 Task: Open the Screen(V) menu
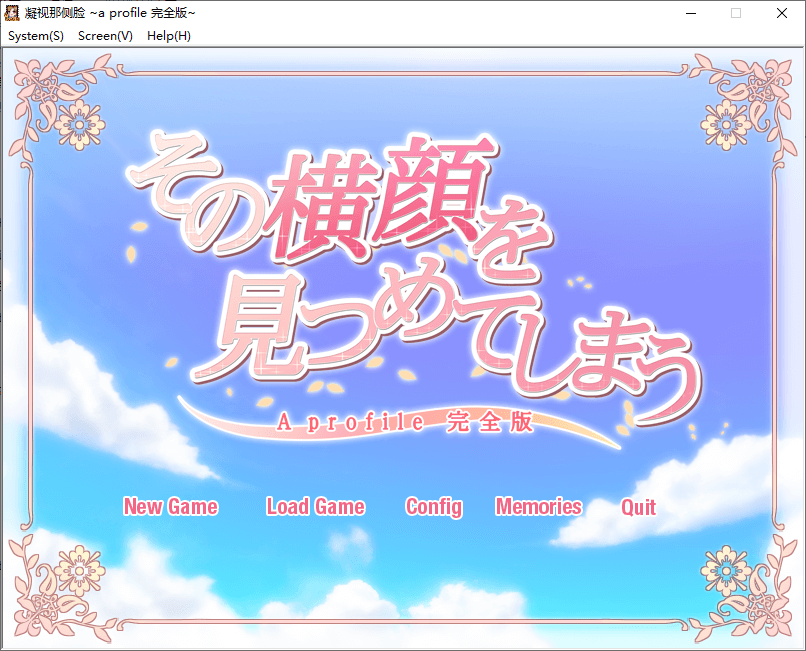(105, 36)
